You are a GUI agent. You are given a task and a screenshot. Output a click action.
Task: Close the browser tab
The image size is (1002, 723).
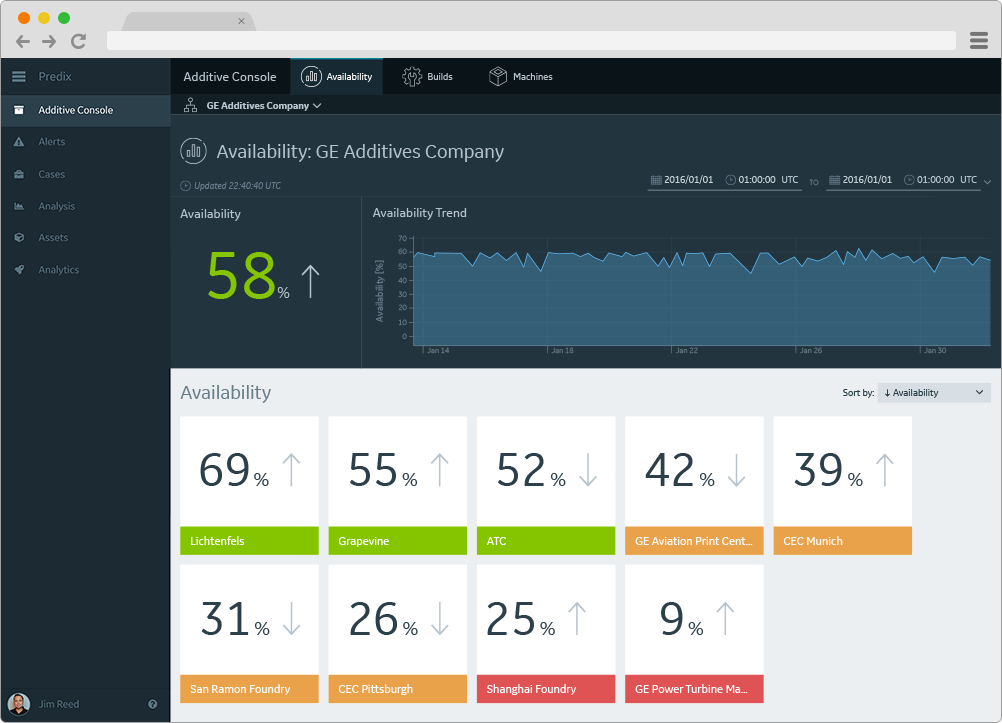242,21
